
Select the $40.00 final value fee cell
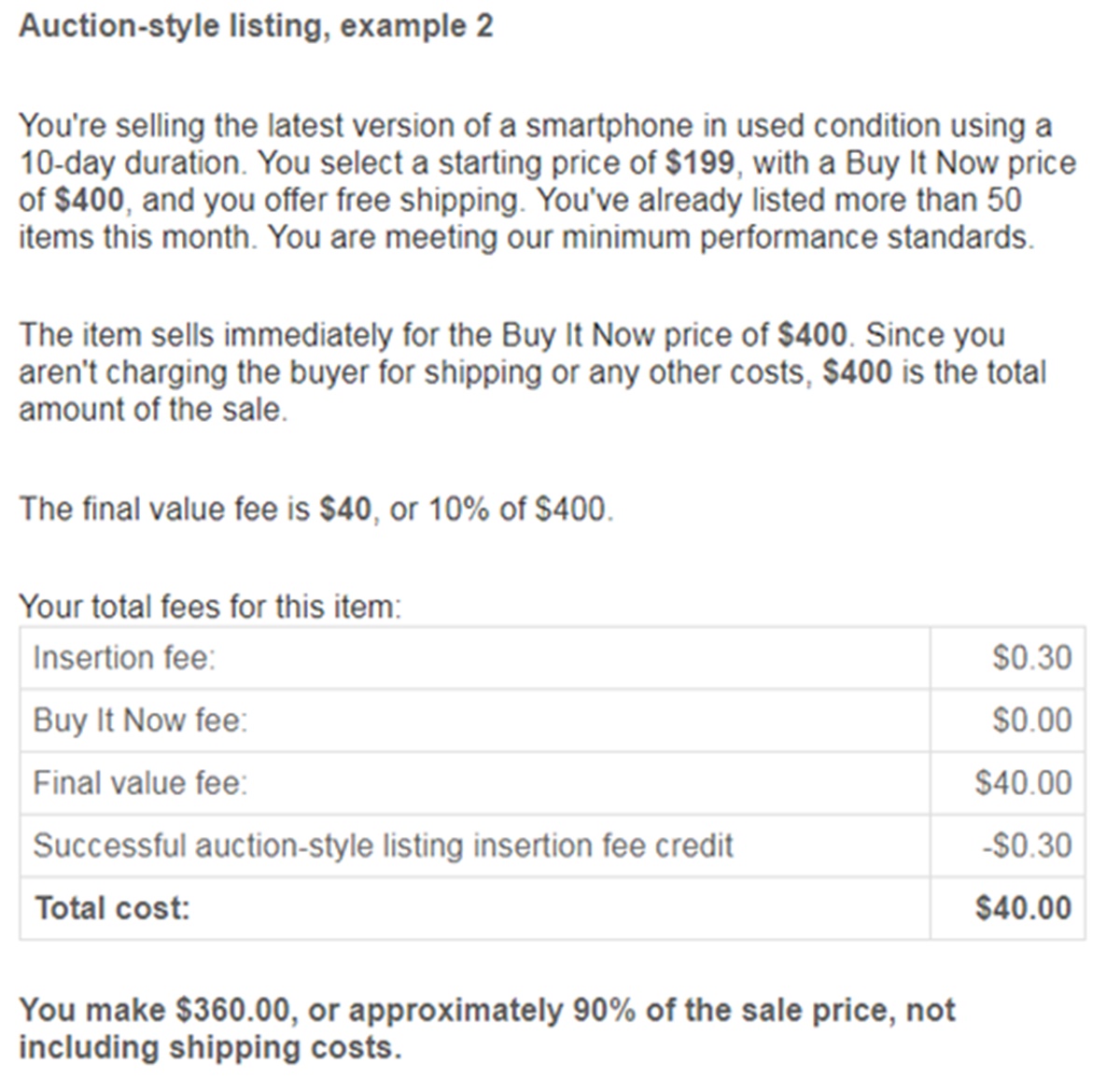tap(1023, 783)
